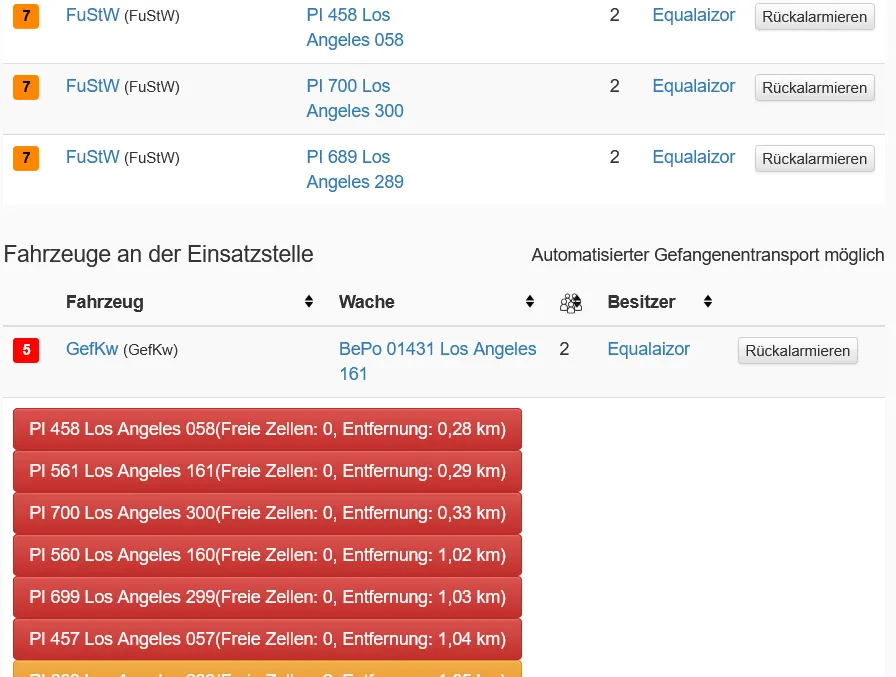Open the GefKw vehicle link
Image resolution: width=896 pixels, height=677 pixels.
[x=92, y=349]
